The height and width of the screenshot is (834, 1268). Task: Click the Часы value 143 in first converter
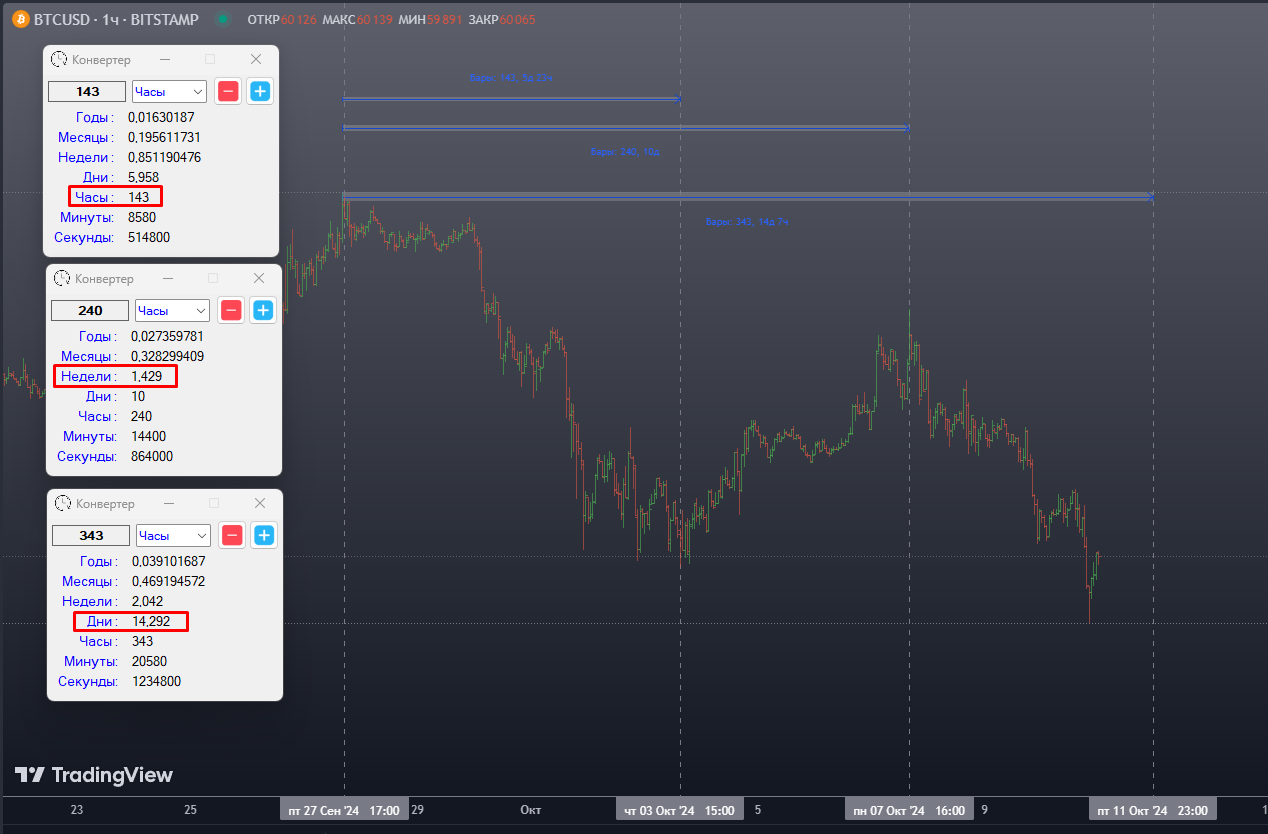tap(138, 197)
